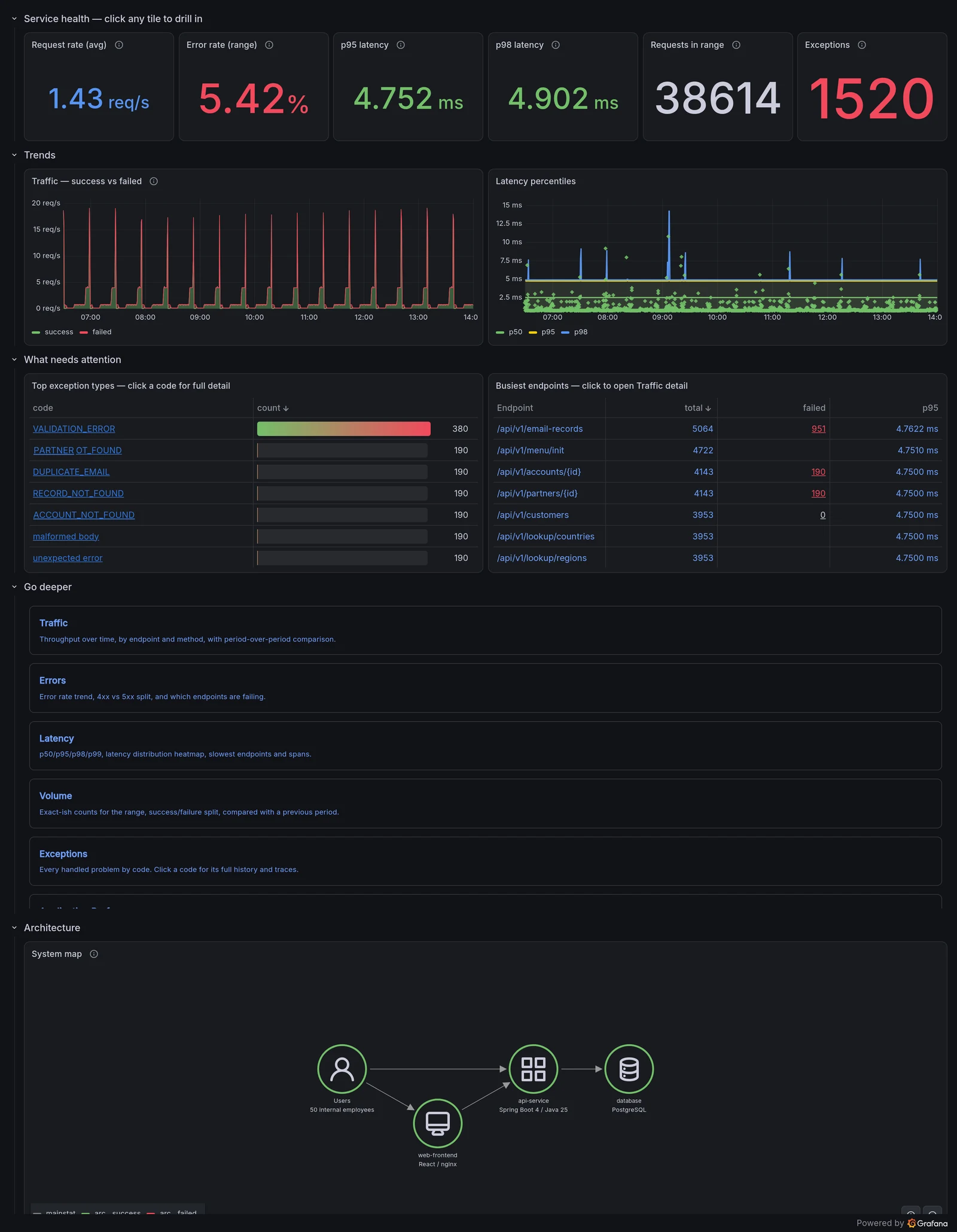This screenshot has width=957, height=1232.
Task: Toggle the failed series in Traffic legend
Action: pos(96,332)
